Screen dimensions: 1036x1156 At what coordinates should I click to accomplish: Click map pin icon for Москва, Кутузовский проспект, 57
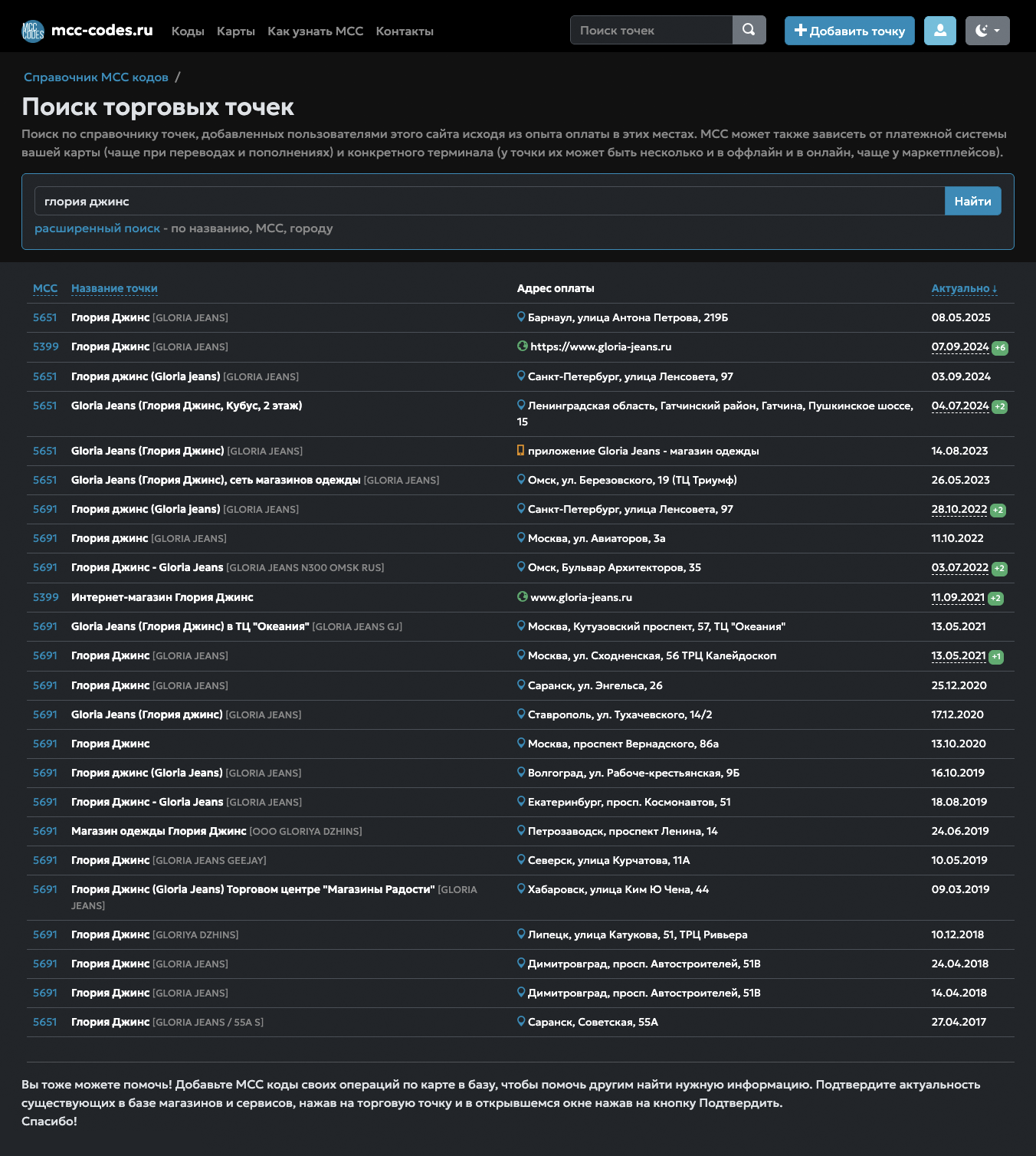click(x=521, y=626)
